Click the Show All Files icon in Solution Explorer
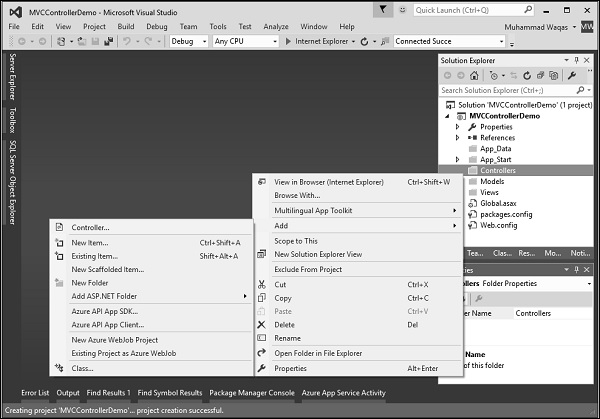The image size is (600, 419). tap(553, 76)
